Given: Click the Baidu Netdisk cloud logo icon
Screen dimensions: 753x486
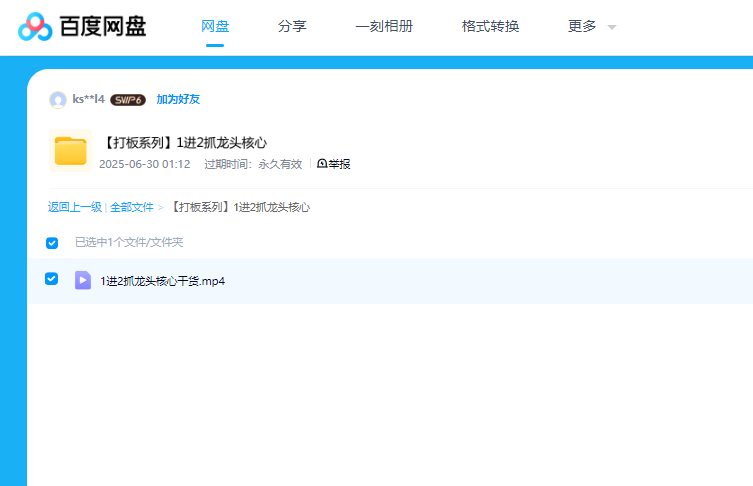Looking at the screenshot, I should (36, 27).
